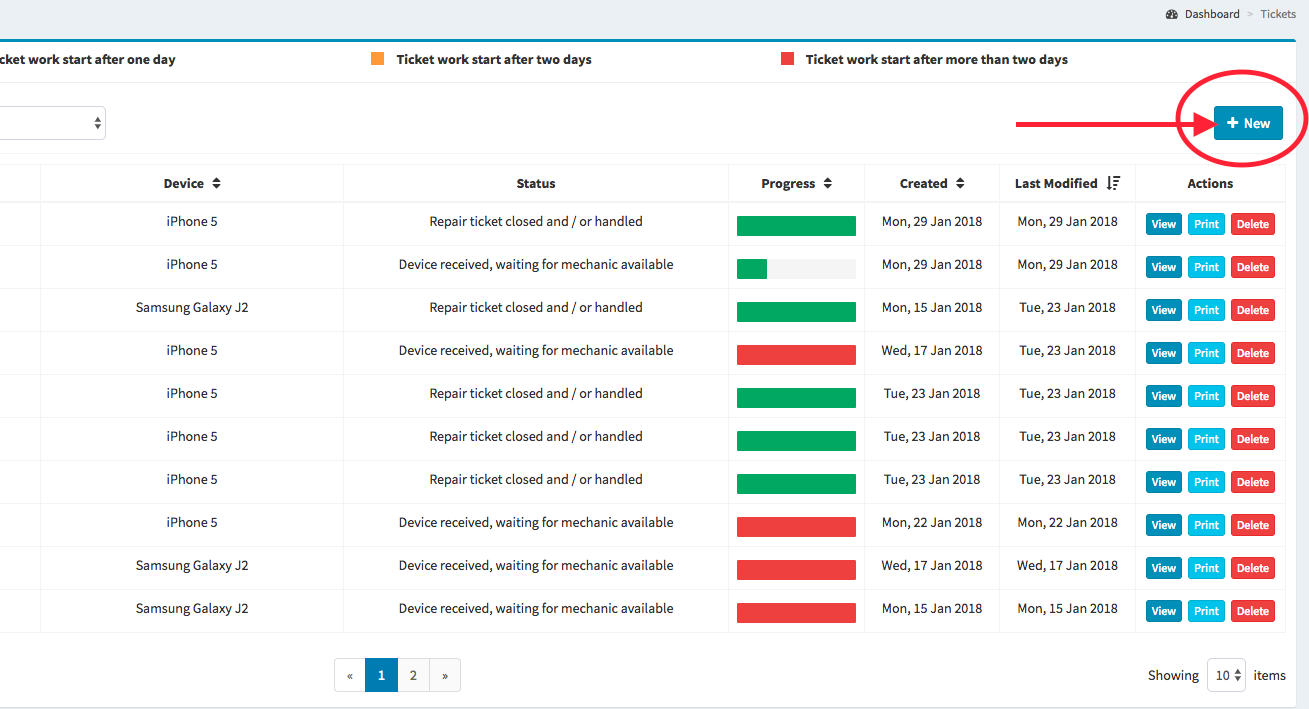The image size is (1309, 709).
Task: Go to next page with » arrow
Action: (445, 675)
